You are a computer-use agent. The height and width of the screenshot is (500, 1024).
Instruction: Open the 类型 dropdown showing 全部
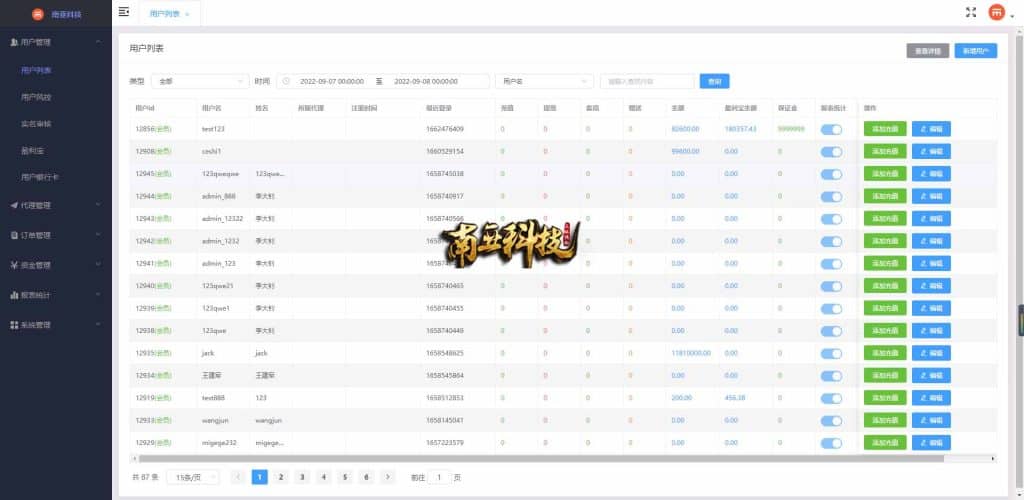point(200,82)
